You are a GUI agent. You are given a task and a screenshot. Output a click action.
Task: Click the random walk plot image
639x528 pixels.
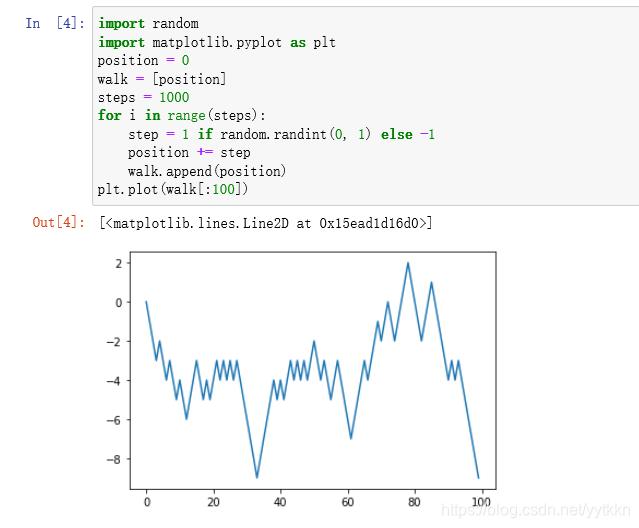click(301, 379)
